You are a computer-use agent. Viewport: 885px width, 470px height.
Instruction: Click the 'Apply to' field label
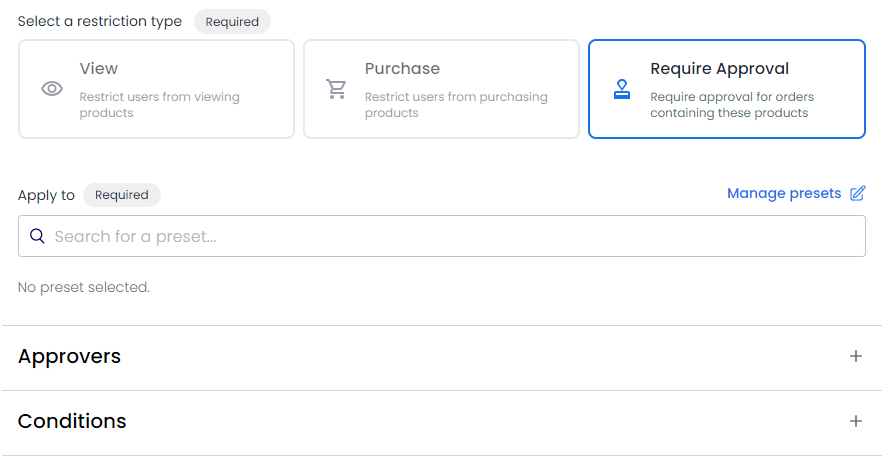(x=46, y=196)
